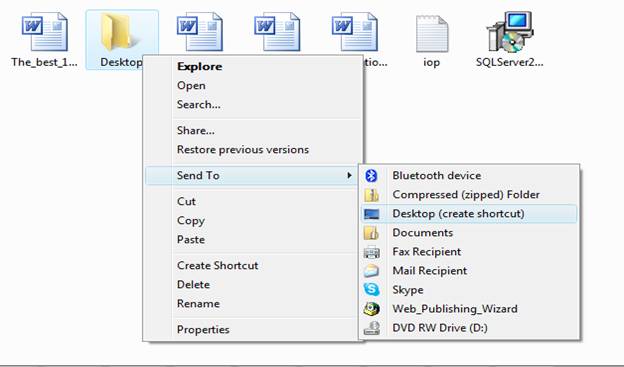Click the Bluetooth device icon
624x367 pixels.
click(371, 176)
